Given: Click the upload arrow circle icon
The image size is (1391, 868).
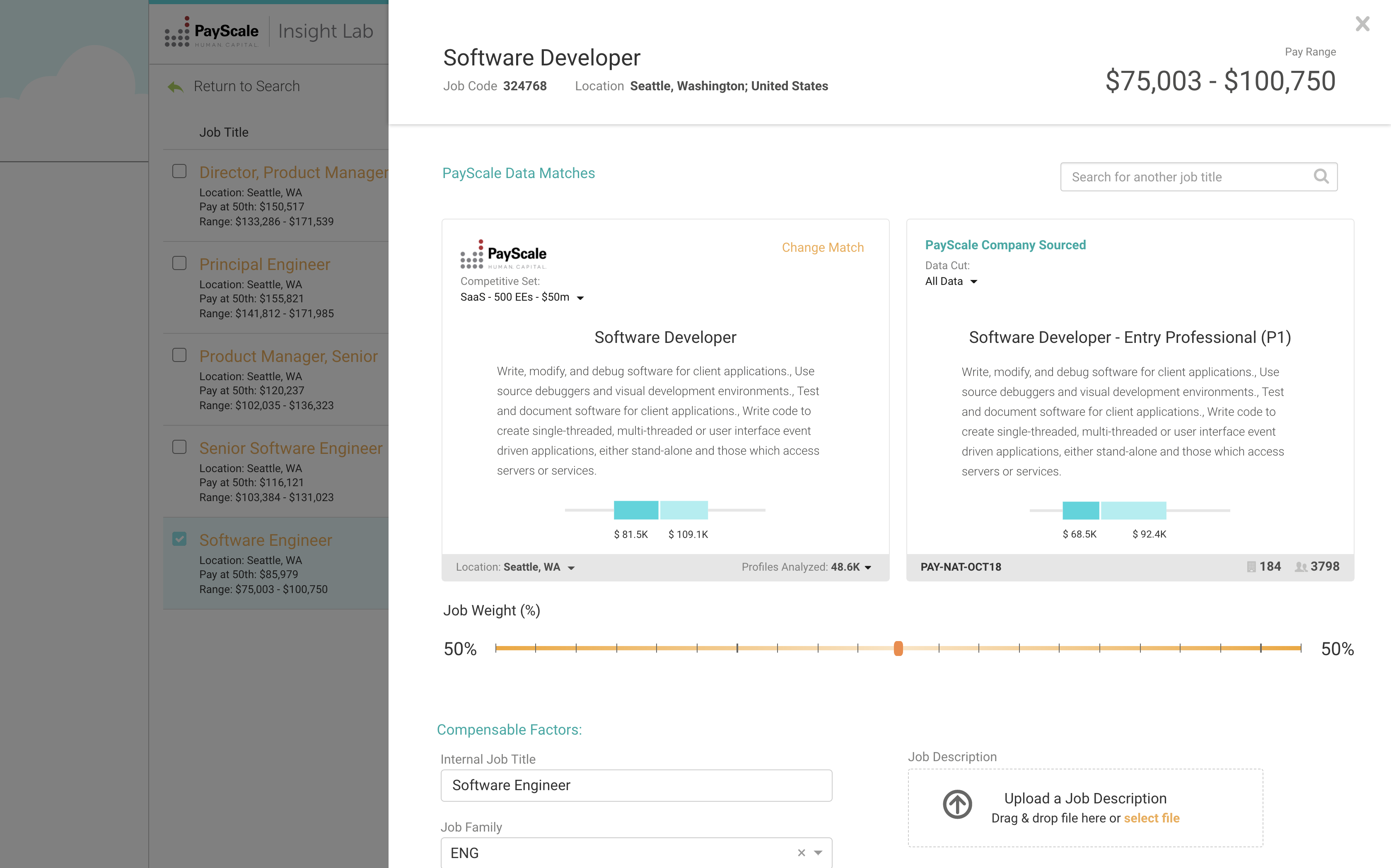Looking at the screenshot, I should (x=957, y=804).
